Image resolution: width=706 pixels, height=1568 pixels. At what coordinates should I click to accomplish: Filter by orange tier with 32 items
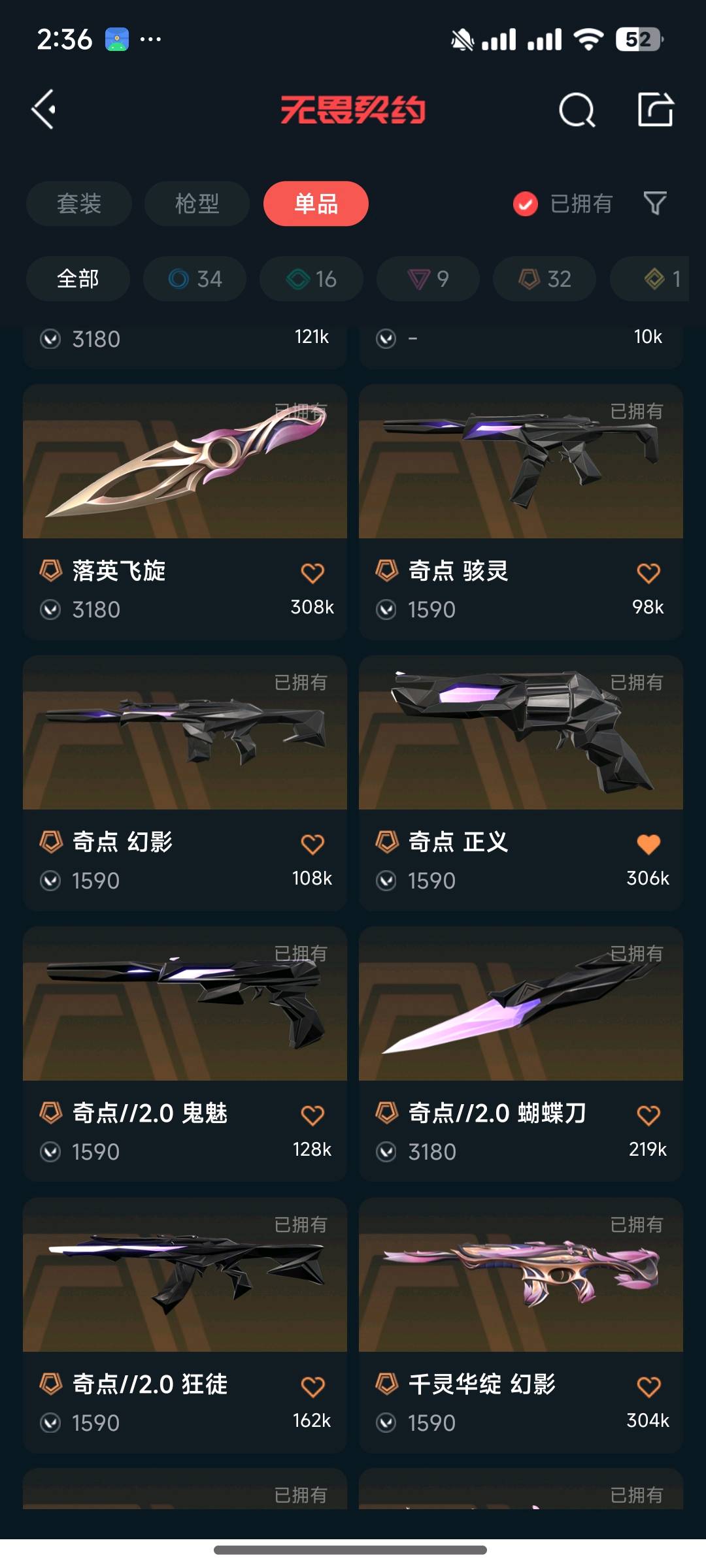(545, 279)
